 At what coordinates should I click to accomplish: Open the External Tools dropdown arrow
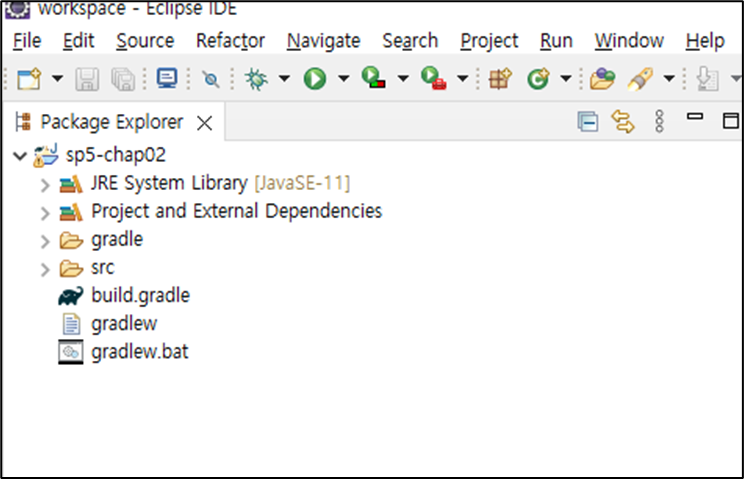pos(463,79)
